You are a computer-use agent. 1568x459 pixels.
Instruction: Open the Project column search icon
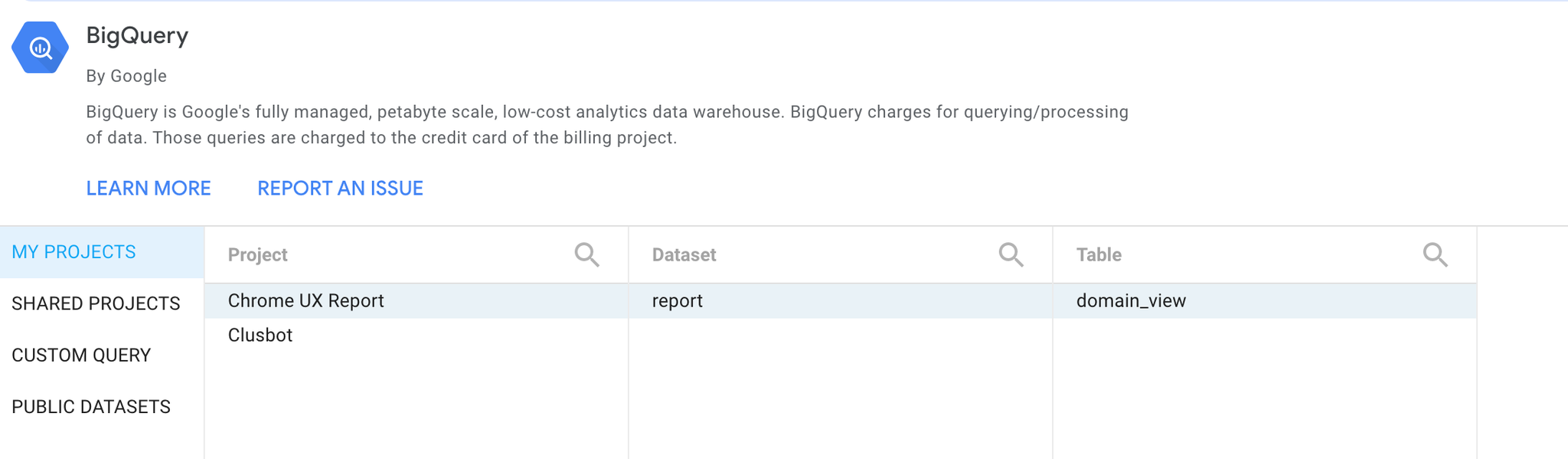586,254
